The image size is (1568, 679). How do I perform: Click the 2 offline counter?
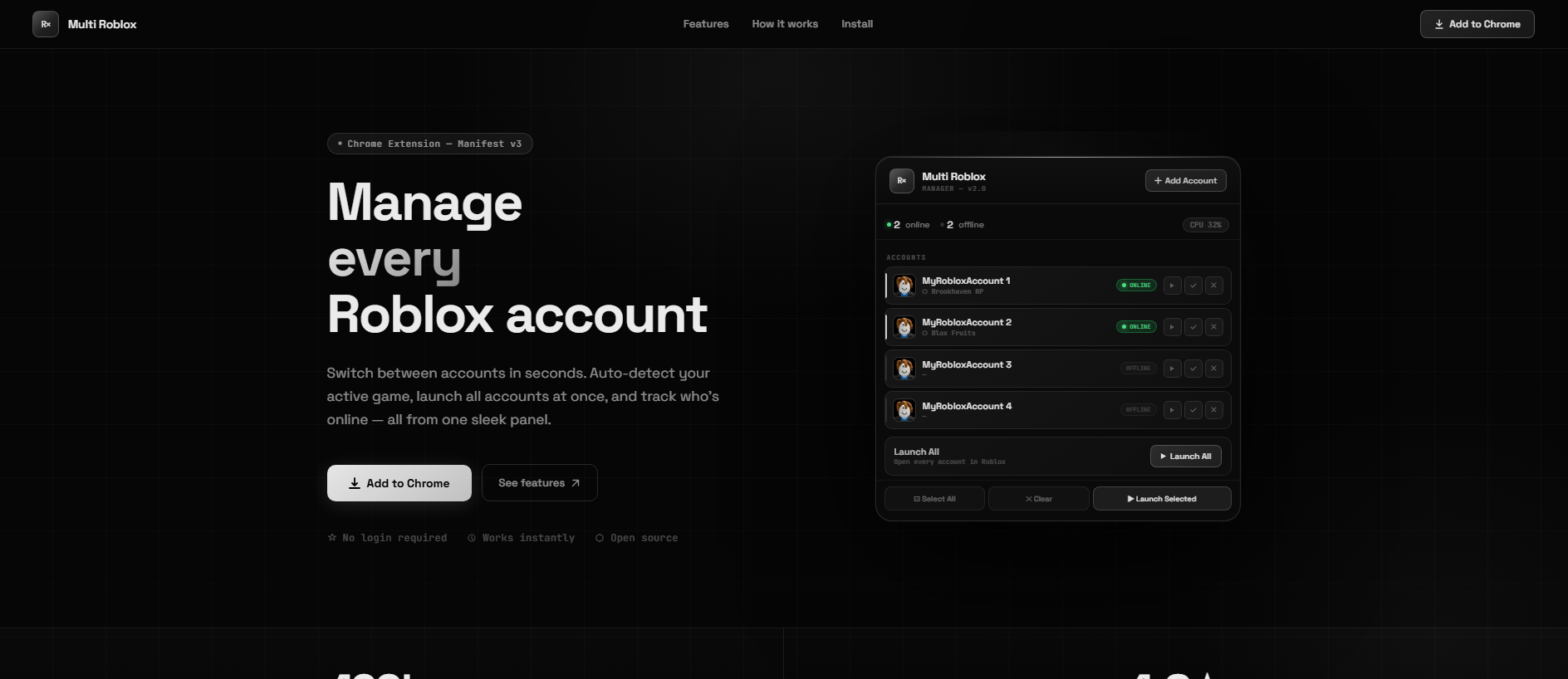click(962, 225)
